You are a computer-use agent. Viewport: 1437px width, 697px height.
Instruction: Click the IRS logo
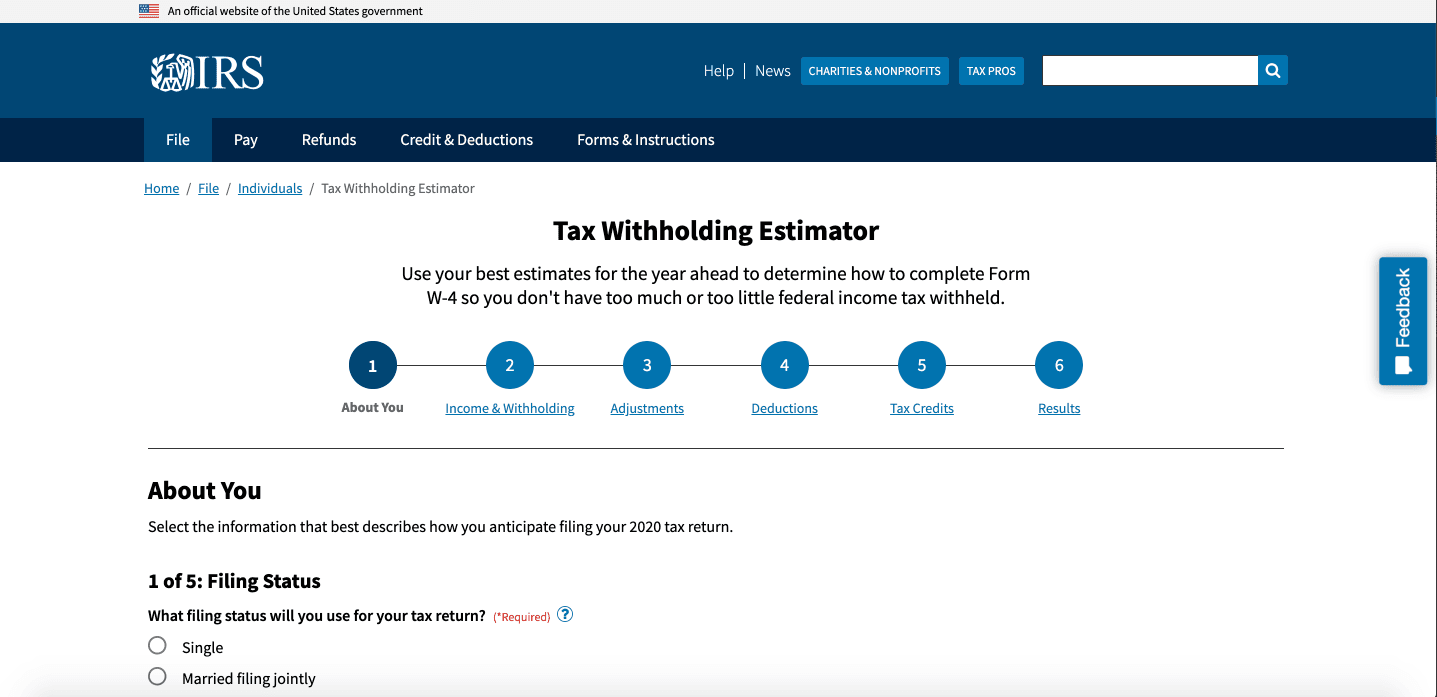coord(207,72)
